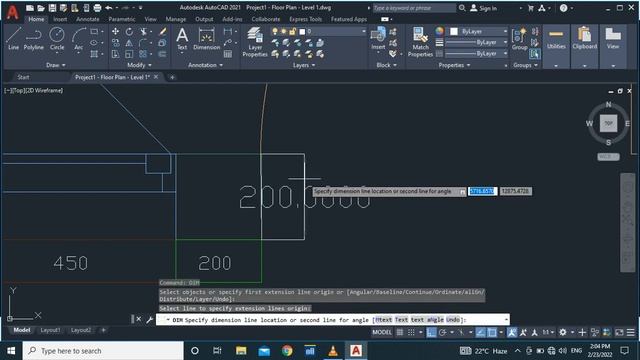The width and height of the screenshot is (640, 360).
Task: Click the Fillet tool icon
Action: 143,43
